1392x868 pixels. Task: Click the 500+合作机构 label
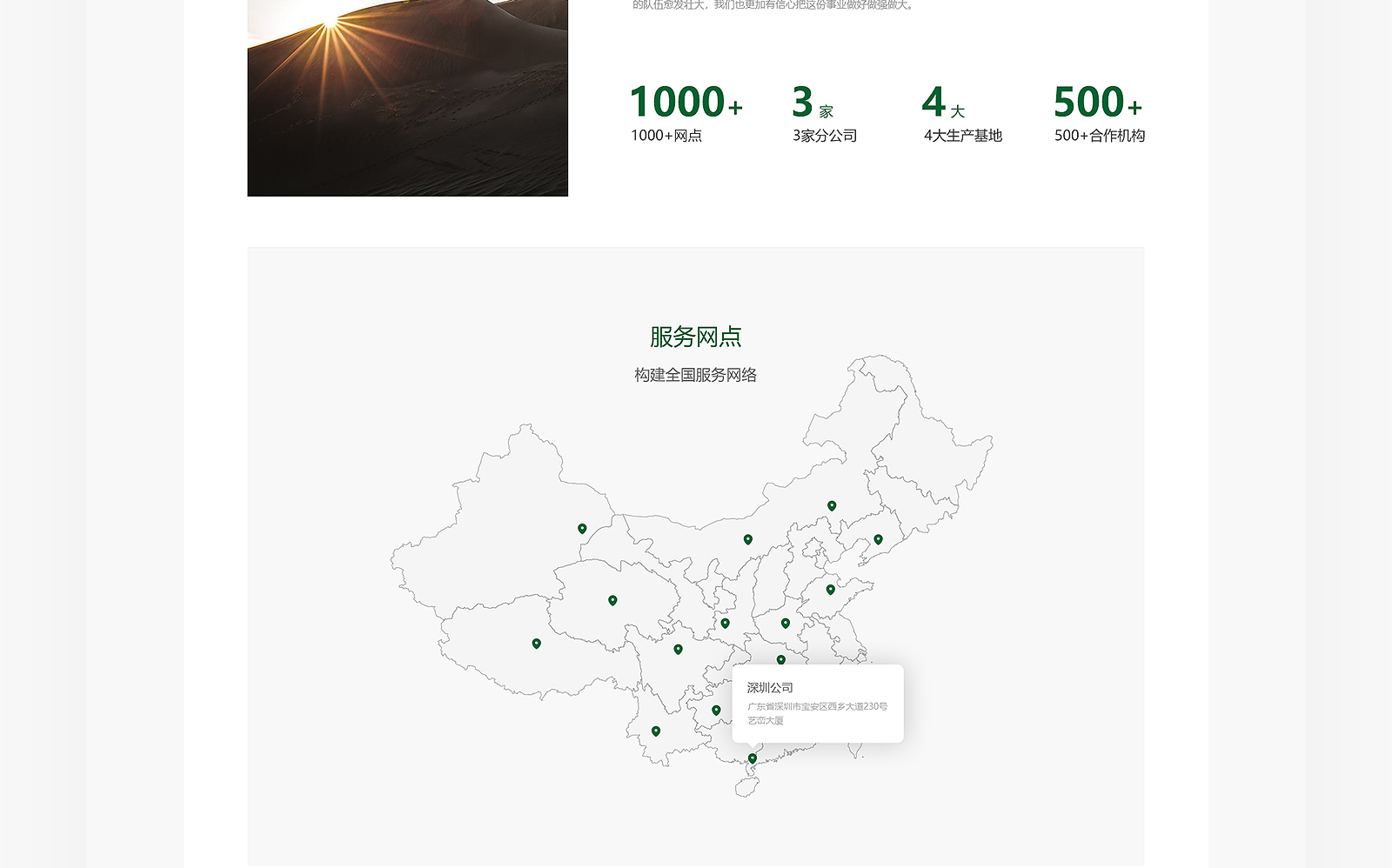pyautogui.click(x=1100, y=136)
